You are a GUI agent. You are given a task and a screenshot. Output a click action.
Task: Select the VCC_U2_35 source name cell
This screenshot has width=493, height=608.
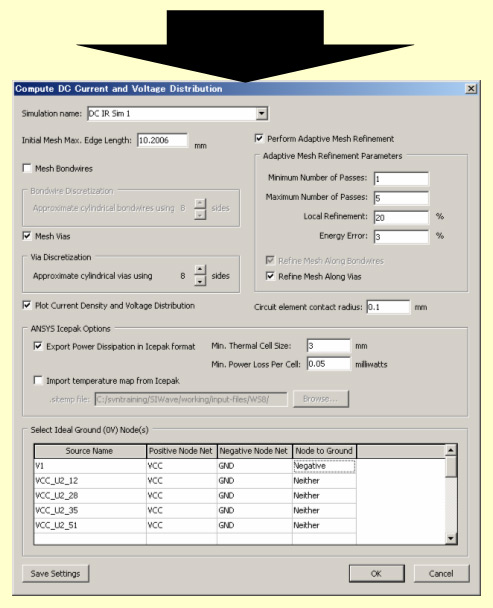[90, 510]
